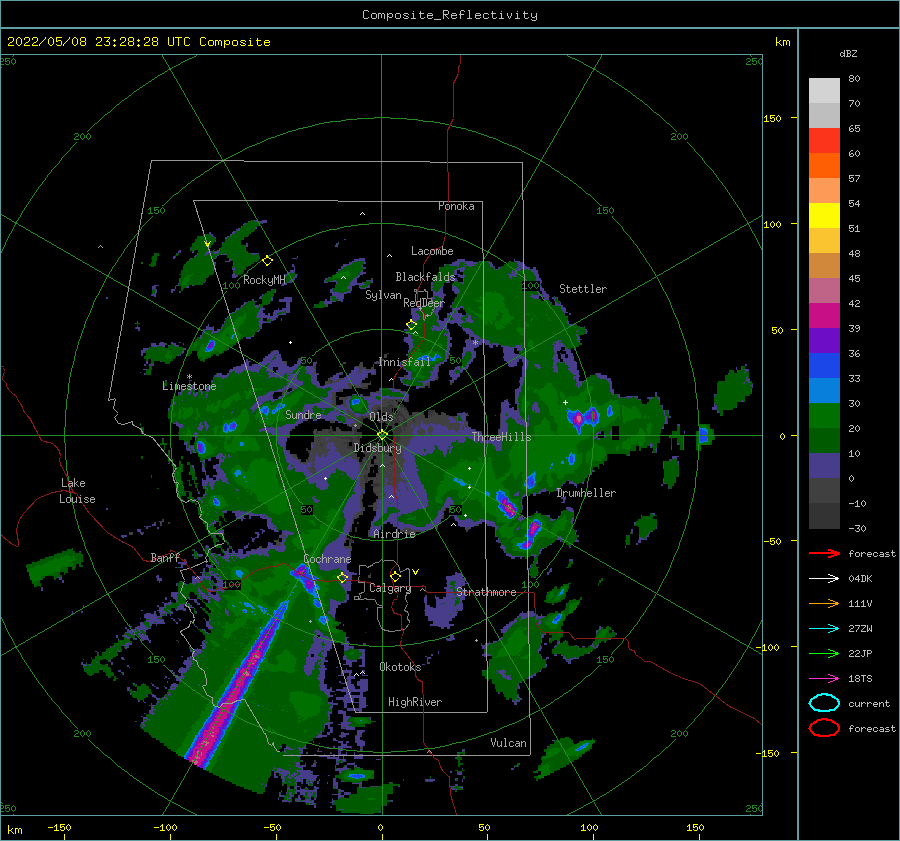Image resolution: width=900 pixels, height=841 pixels.
Task: Click the yellow diamond marker beside RockyMH
Action: click(x=267, y=261)
